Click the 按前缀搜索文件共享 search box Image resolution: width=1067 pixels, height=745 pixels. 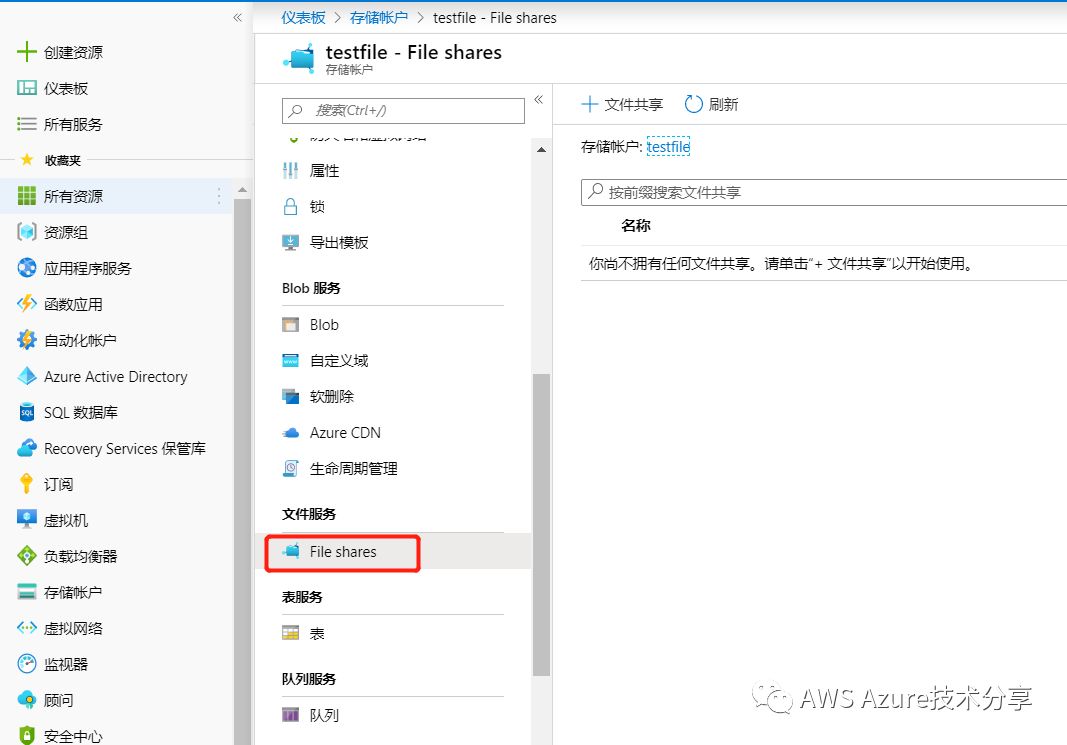(x=824, y=193)
